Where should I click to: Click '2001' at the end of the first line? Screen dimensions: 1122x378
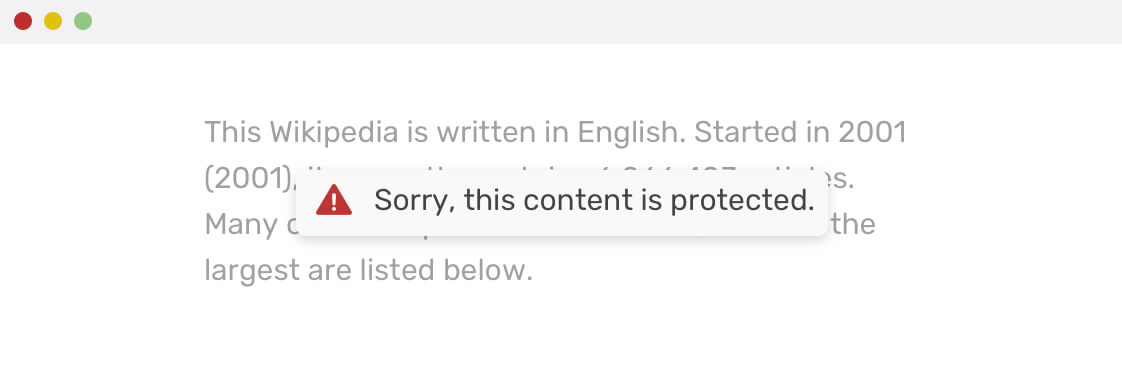click(872, 132)
